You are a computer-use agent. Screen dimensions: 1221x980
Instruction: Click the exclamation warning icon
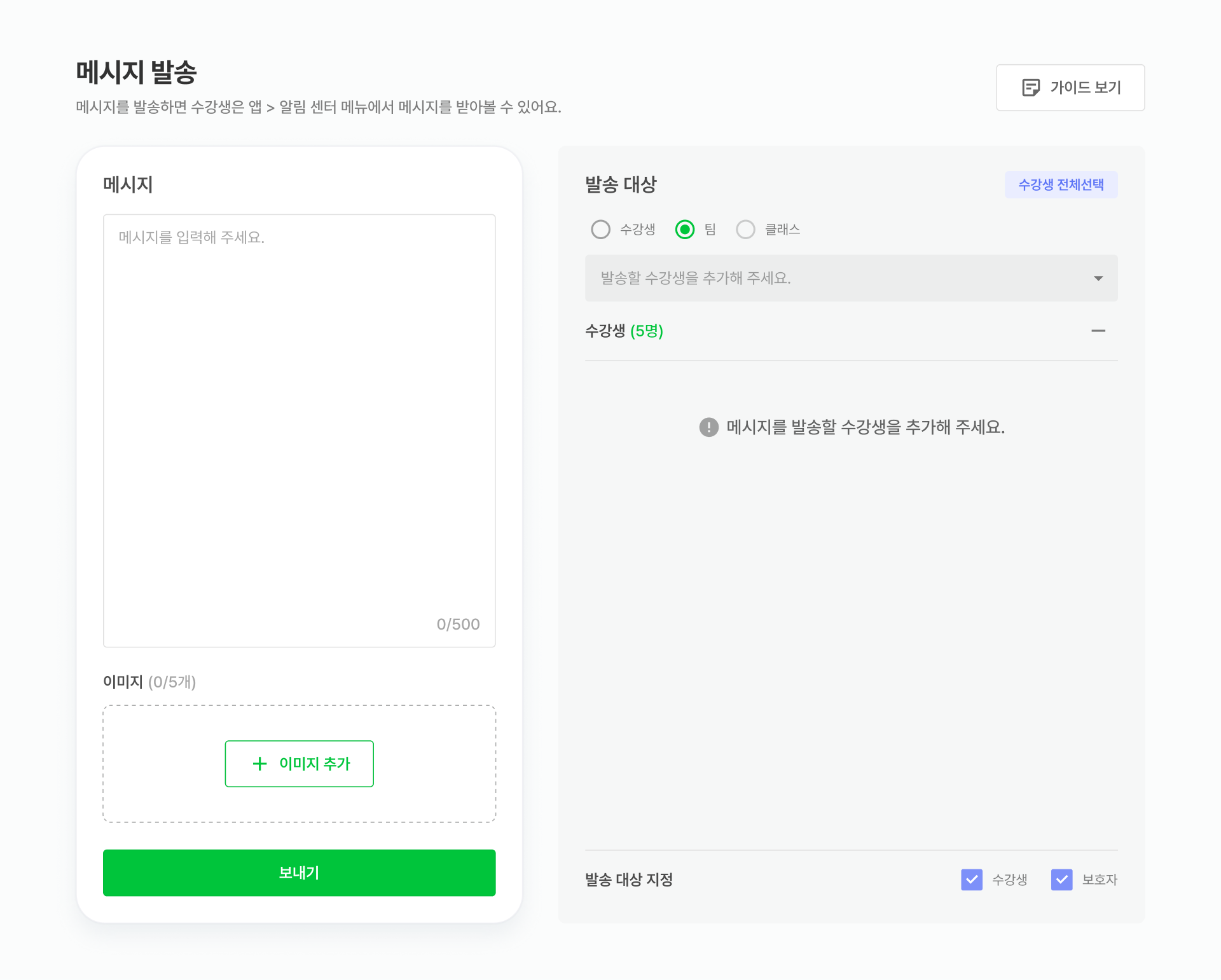tap(708, 427)
